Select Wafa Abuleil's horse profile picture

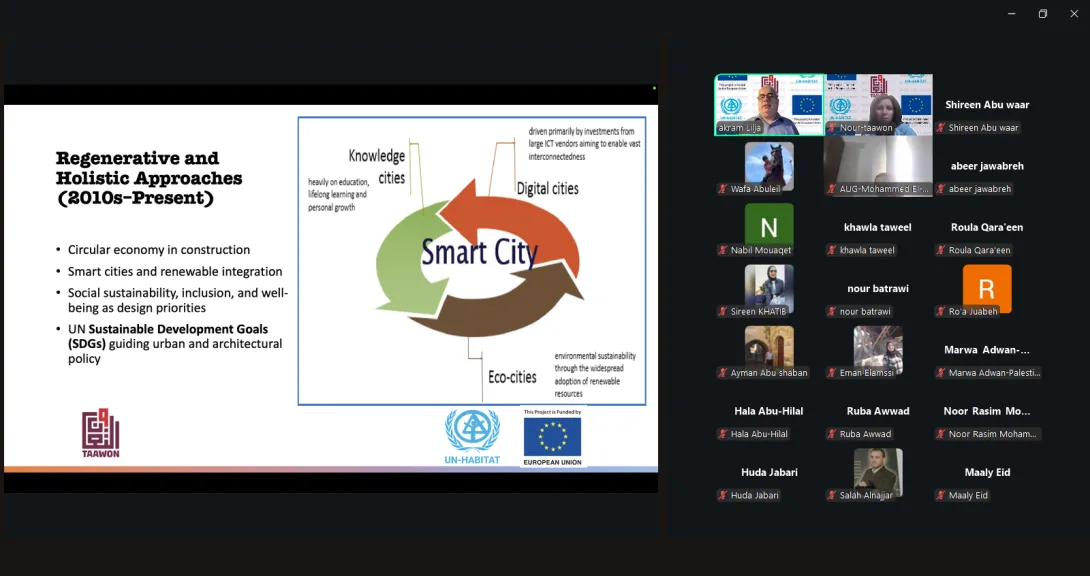(769, 167)
